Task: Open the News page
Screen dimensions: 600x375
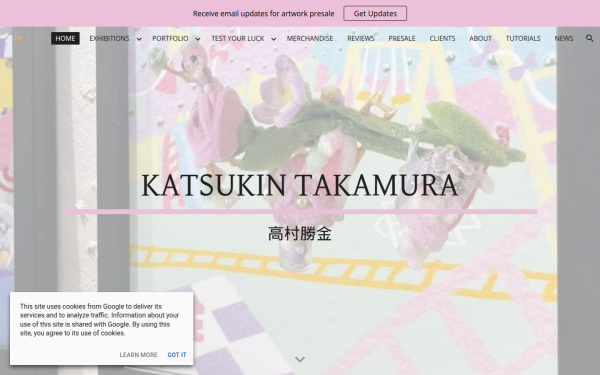Action: click(x=564, y=38)
